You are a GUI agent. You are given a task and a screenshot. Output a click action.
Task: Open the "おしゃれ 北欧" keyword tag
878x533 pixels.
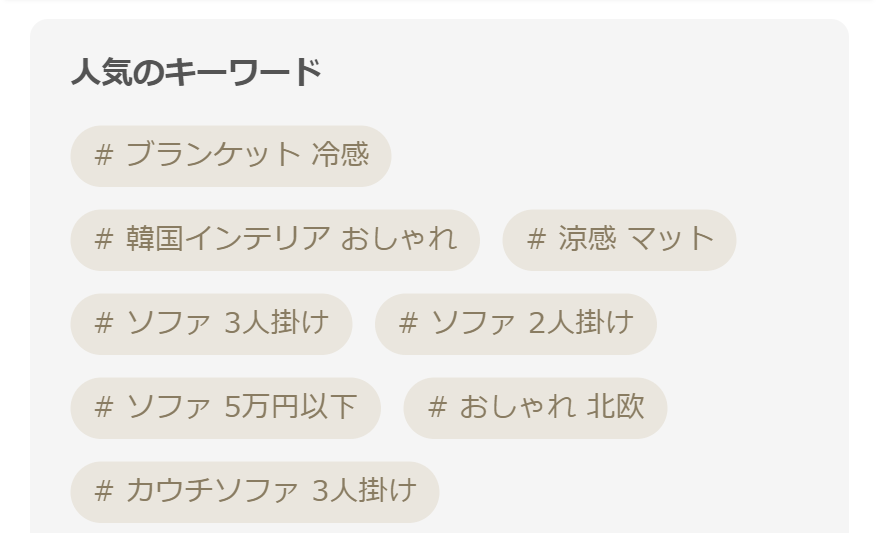[x=535, y=408]
